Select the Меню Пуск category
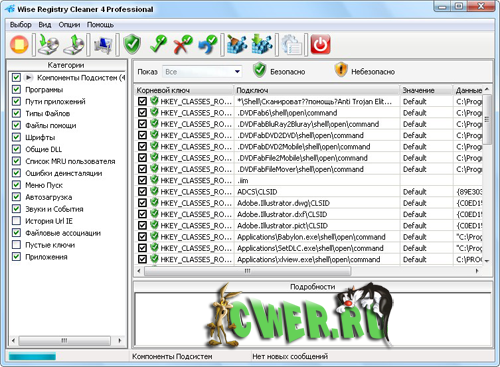Image resolution: width=500 pixels, height=367 pixels. pyautogui.click(x=44, y=185)
